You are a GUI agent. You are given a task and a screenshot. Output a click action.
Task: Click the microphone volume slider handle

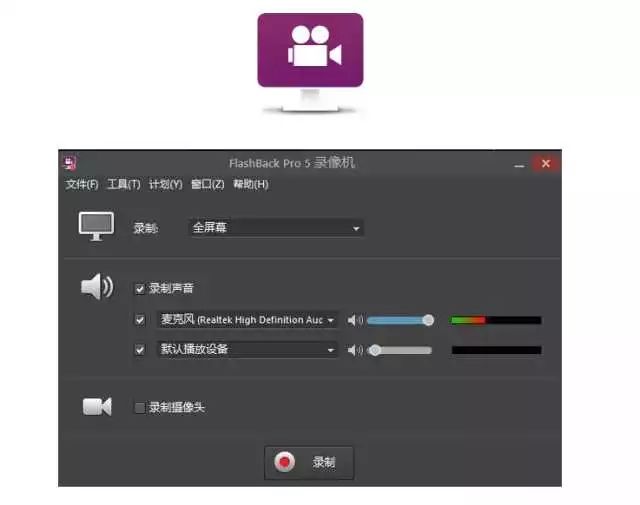pyautogui.click(x=428, y=320)
